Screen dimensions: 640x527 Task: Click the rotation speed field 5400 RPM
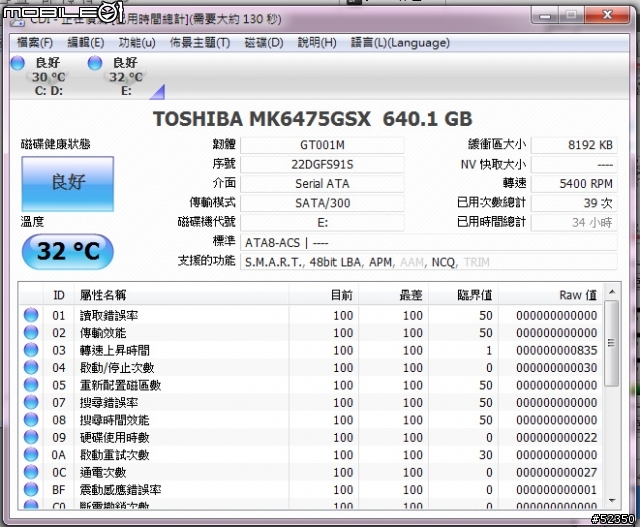click(x=574, y=184)
